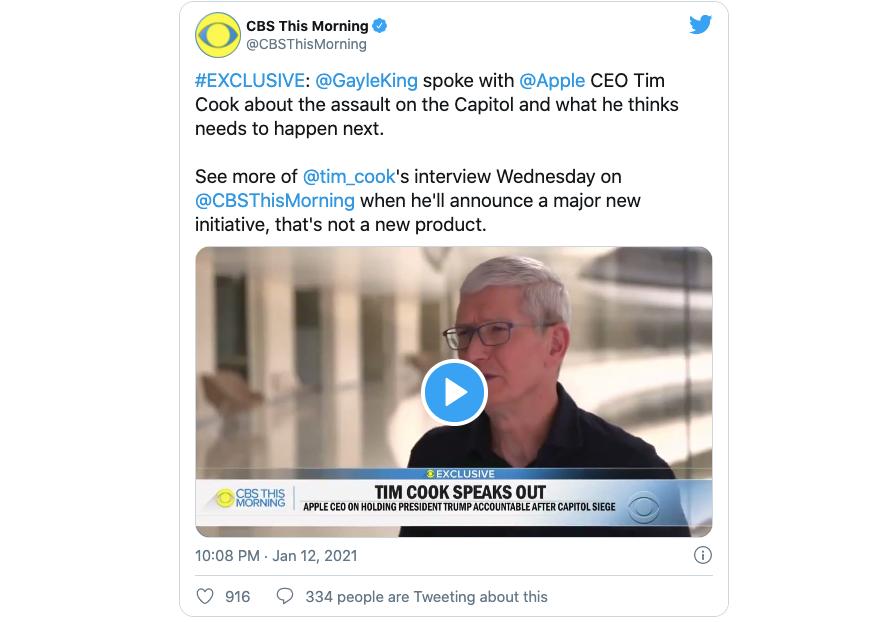Image resolution: width=876 pixels, height=622 pixels.
Task: Click the CBS This Morning account name
Action: 307,26
